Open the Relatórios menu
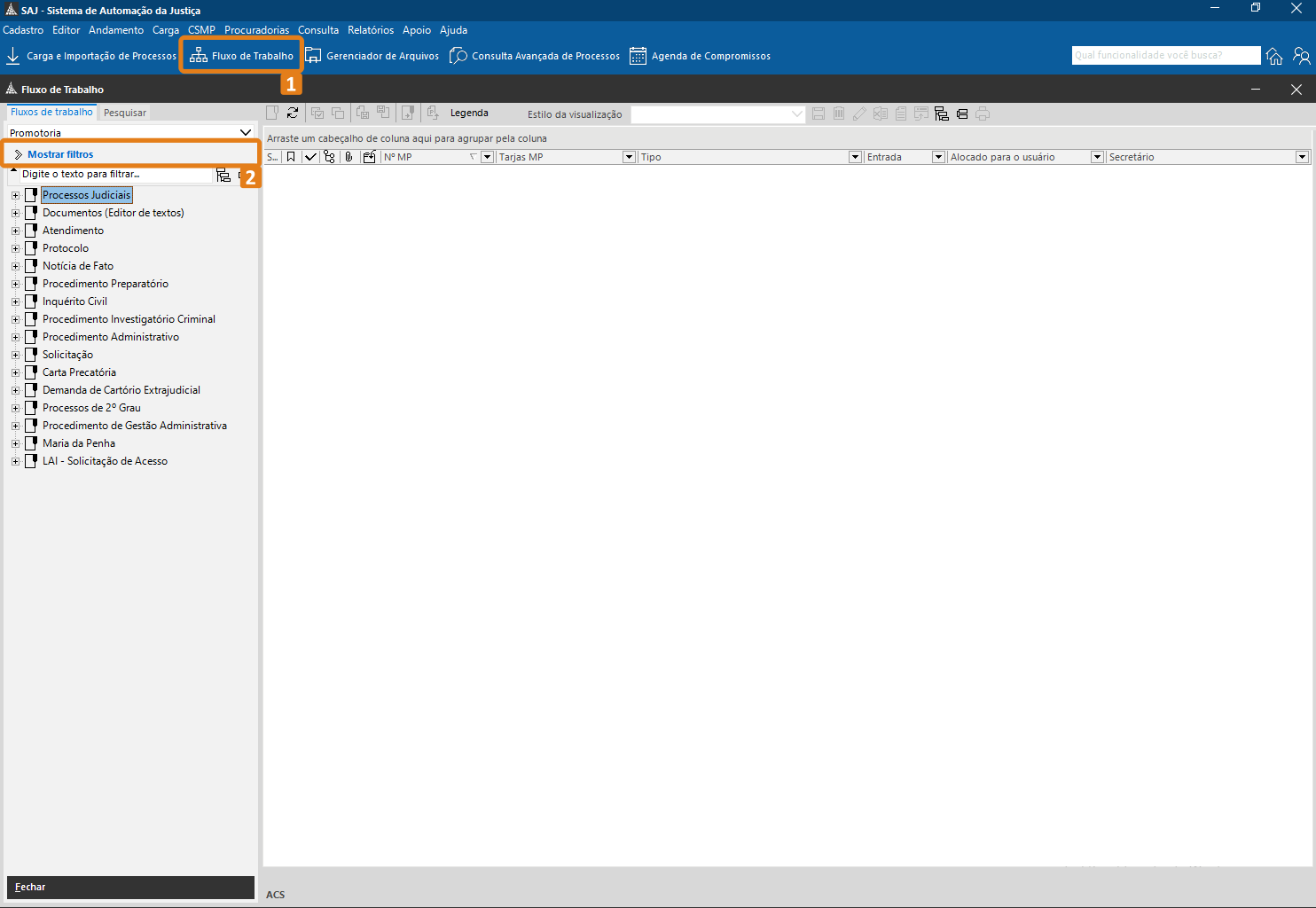 pos(371,30)
